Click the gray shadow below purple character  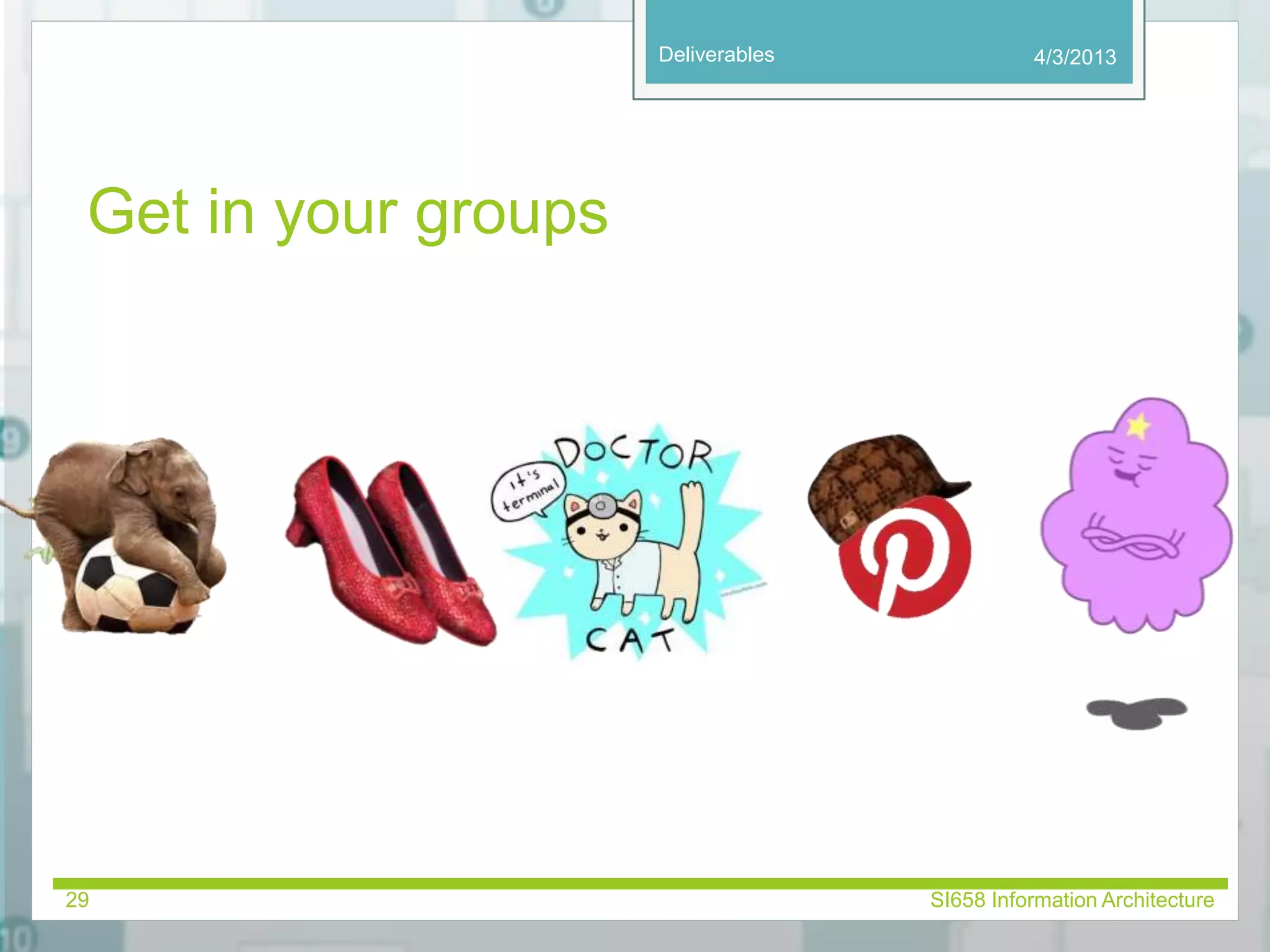[x=1137, y=713]
